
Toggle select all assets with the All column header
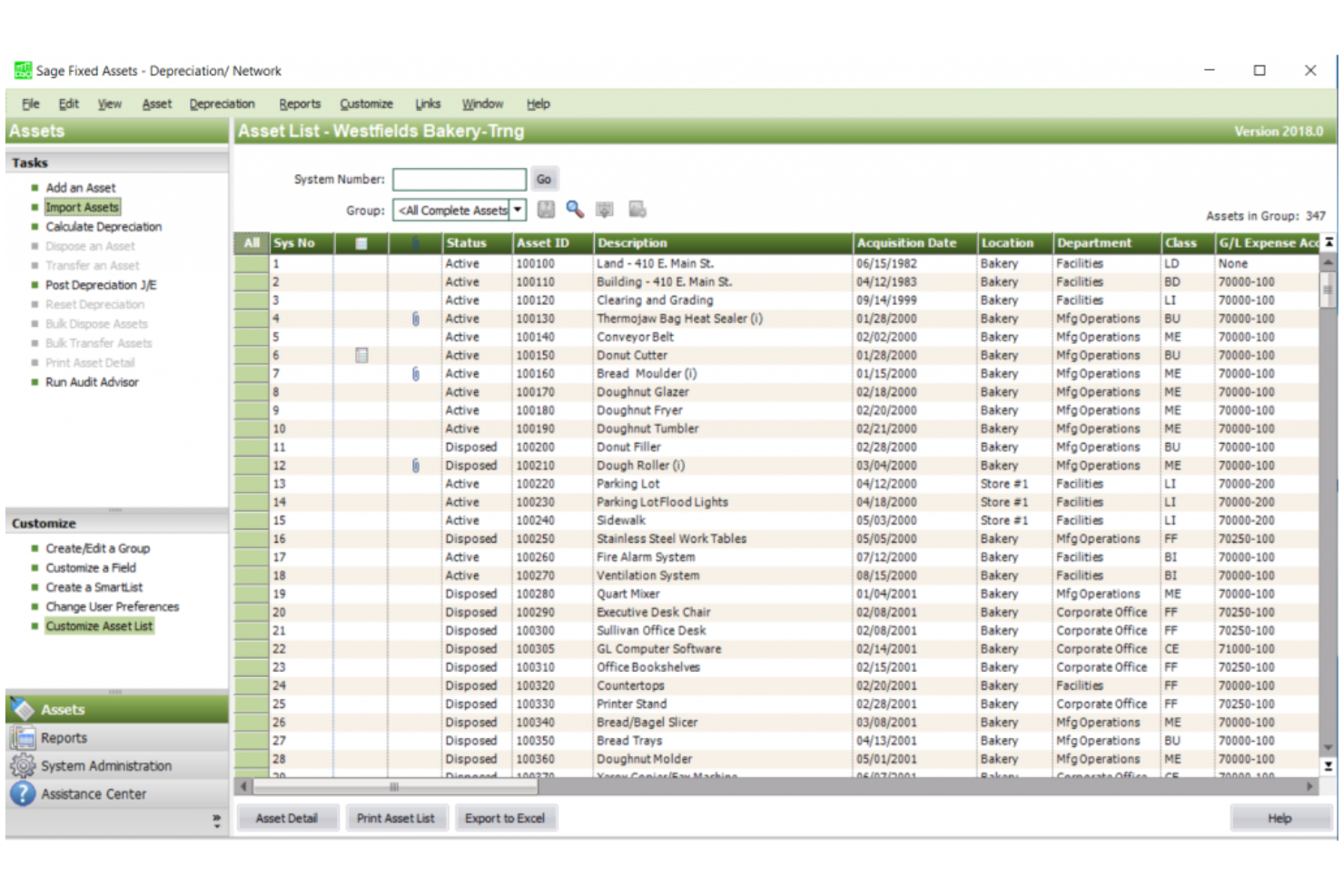click(x=251, y=242)
